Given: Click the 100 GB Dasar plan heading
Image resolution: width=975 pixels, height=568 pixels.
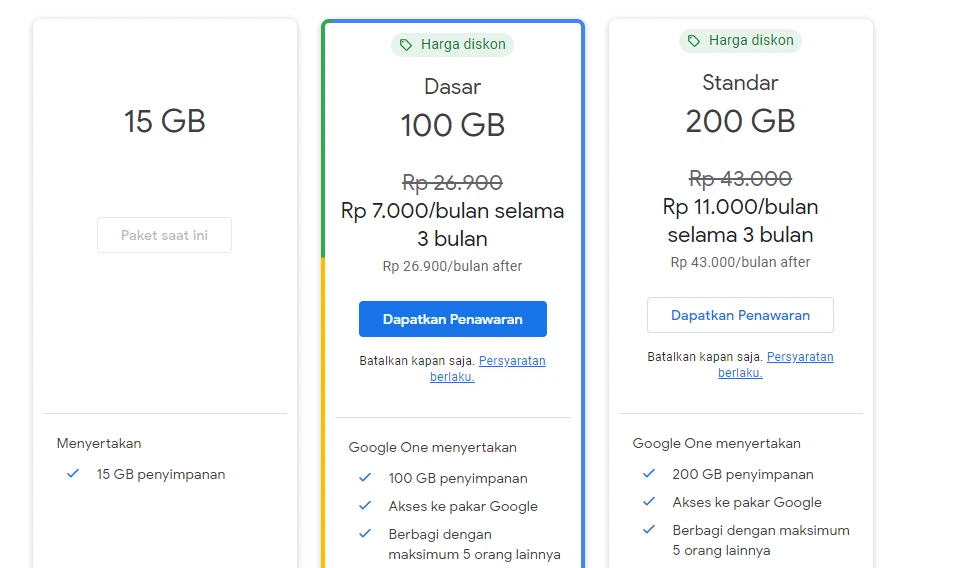Looking at the screenshot, I should (453, 125).
